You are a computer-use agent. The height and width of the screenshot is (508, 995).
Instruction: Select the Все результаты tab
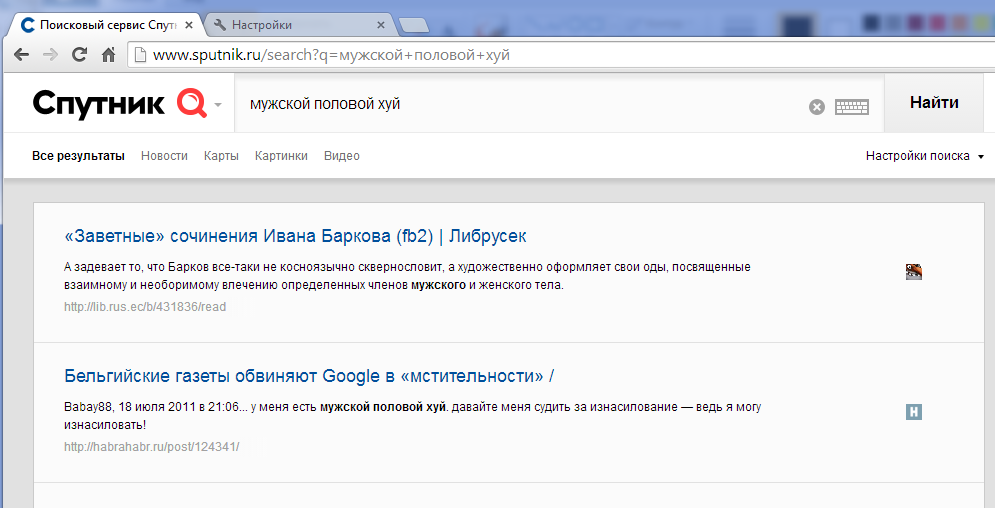(x=78, y=156)
